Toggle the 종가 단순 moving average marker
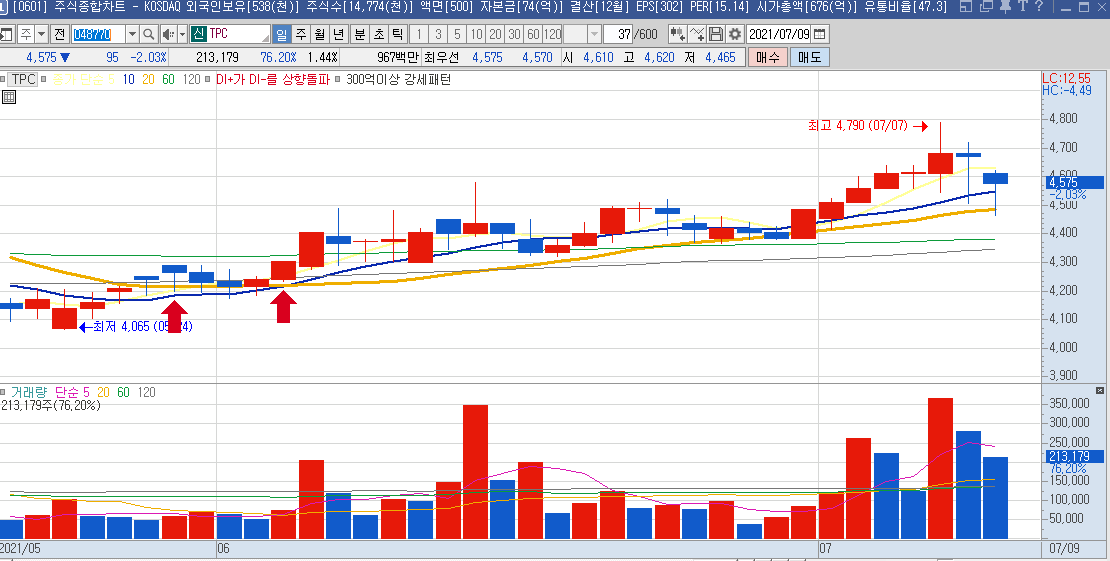1110x561 pixels. (44, 79)
